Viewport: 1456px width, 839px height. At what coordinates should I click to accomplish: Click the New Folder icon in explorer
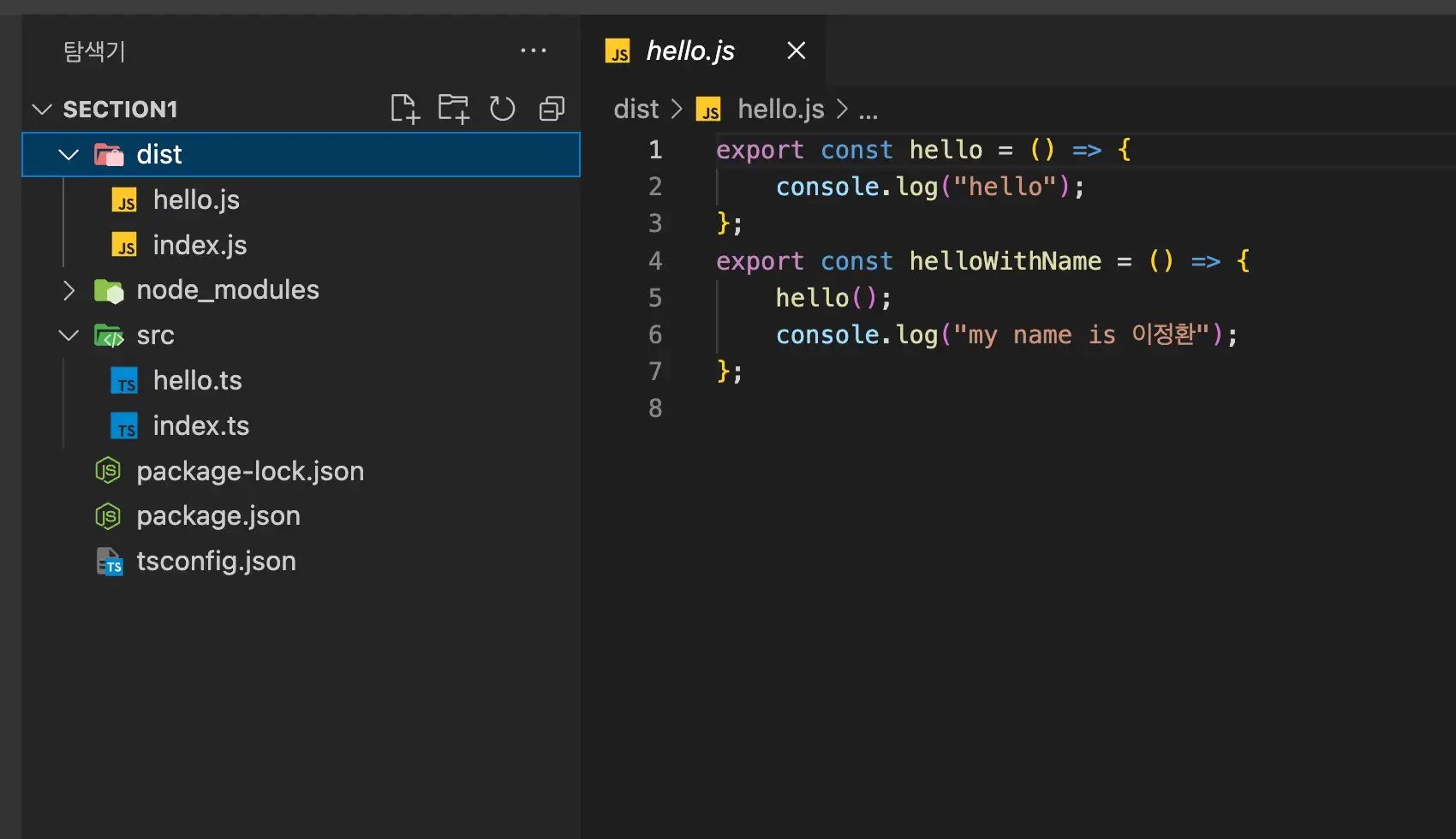tap(453, 109)
